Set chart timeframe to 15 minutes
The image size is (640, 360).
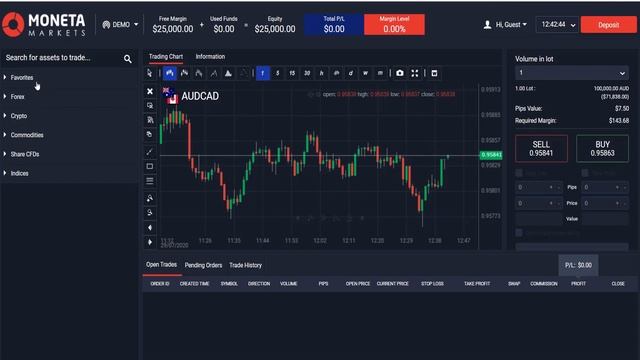click(x=292, y=73)
